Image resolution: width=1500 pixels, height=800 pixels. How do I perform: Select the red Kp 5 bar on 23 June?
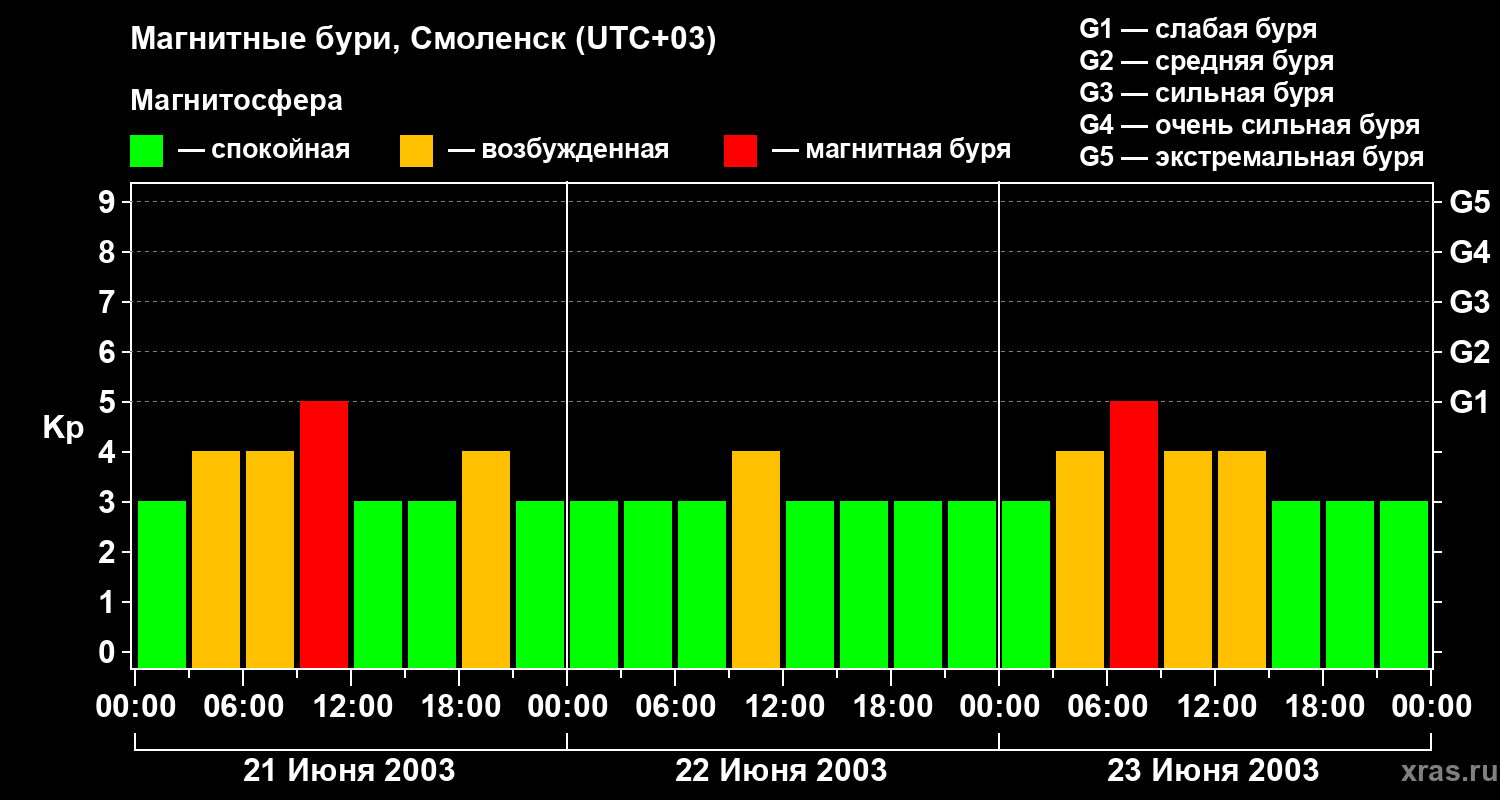pyautogui.click(x=1134, y=534)
